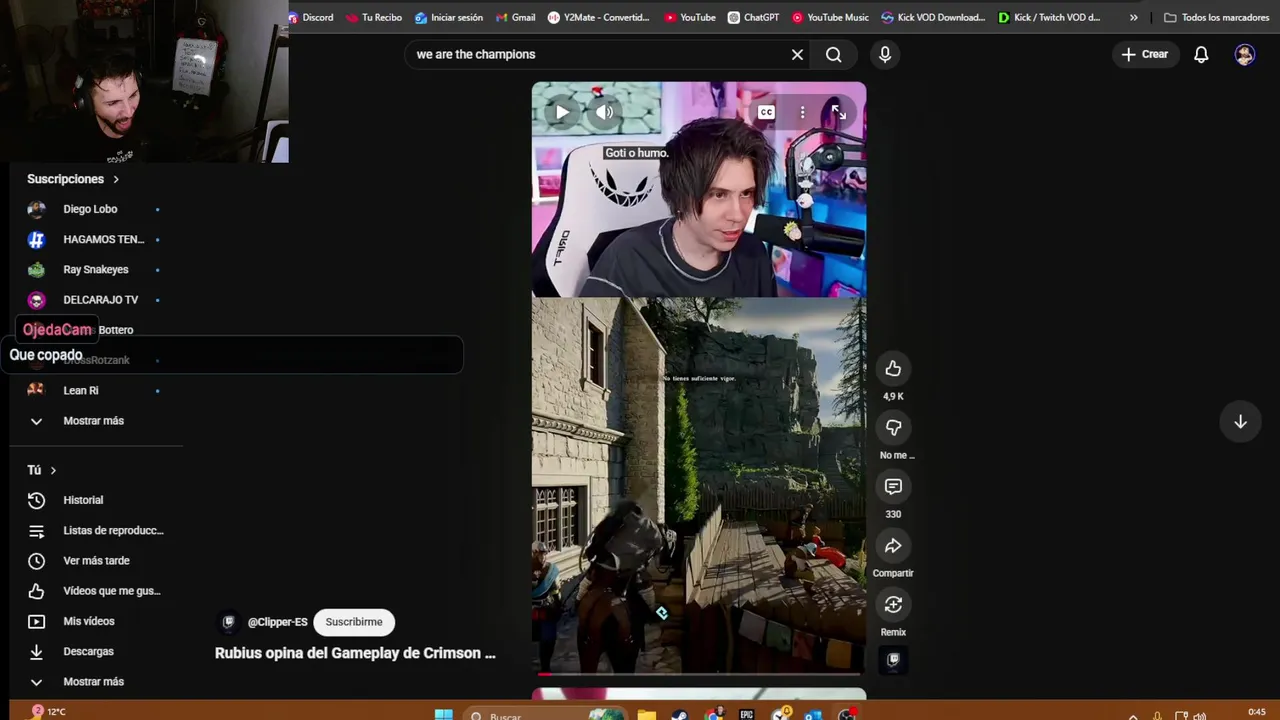
Task: Expand the Tú section chevron
Action: click(x=53, y=470)
